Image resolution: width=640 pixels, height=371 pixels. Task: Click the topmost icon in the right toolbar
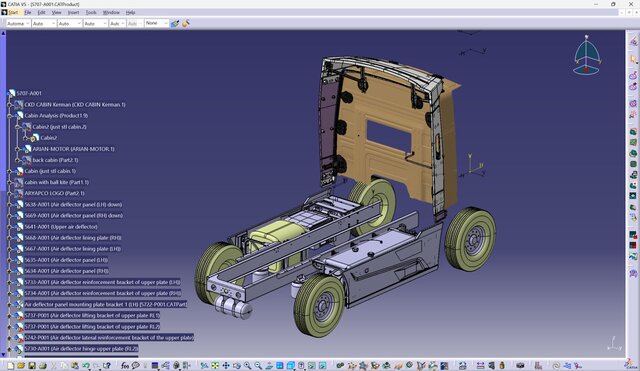[x=633, y=41]
